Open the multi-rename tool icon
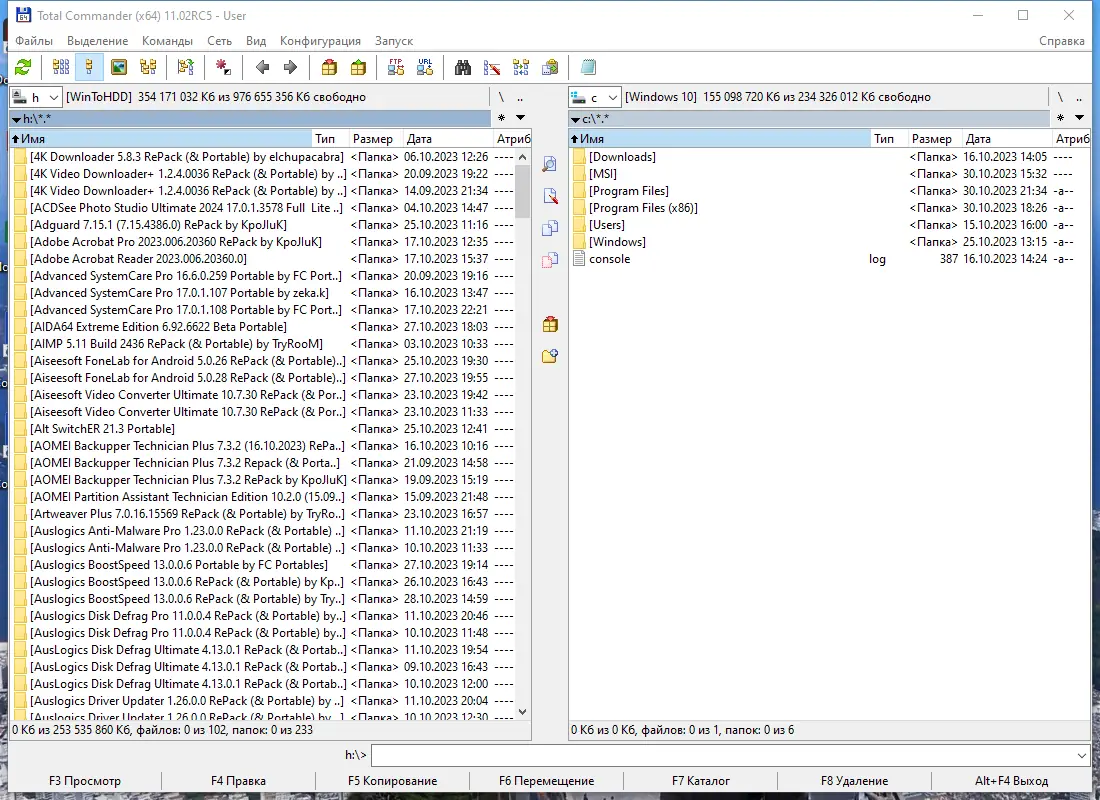Image resolution: width=1100 pixels, height=800 pixels. [492, 67]
